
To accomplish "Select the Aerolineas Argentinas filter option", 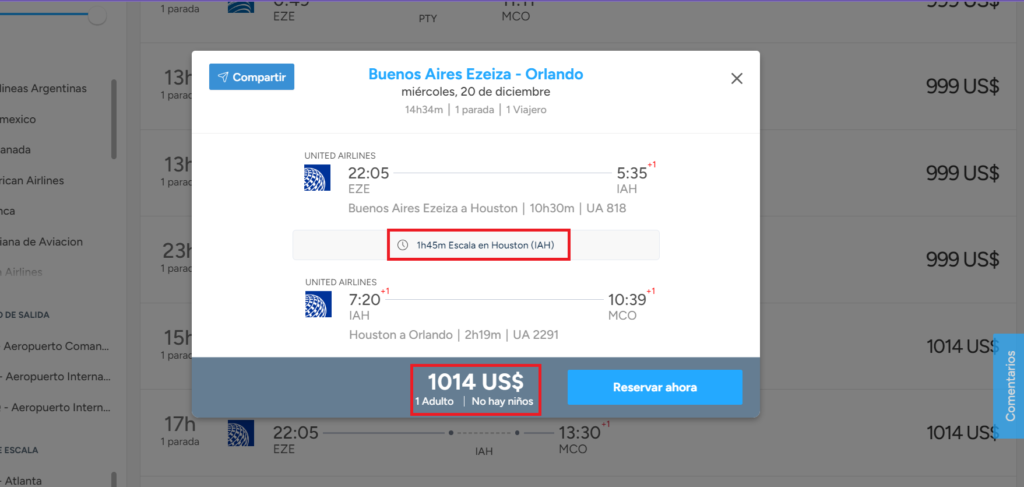I will click(43, 88).
